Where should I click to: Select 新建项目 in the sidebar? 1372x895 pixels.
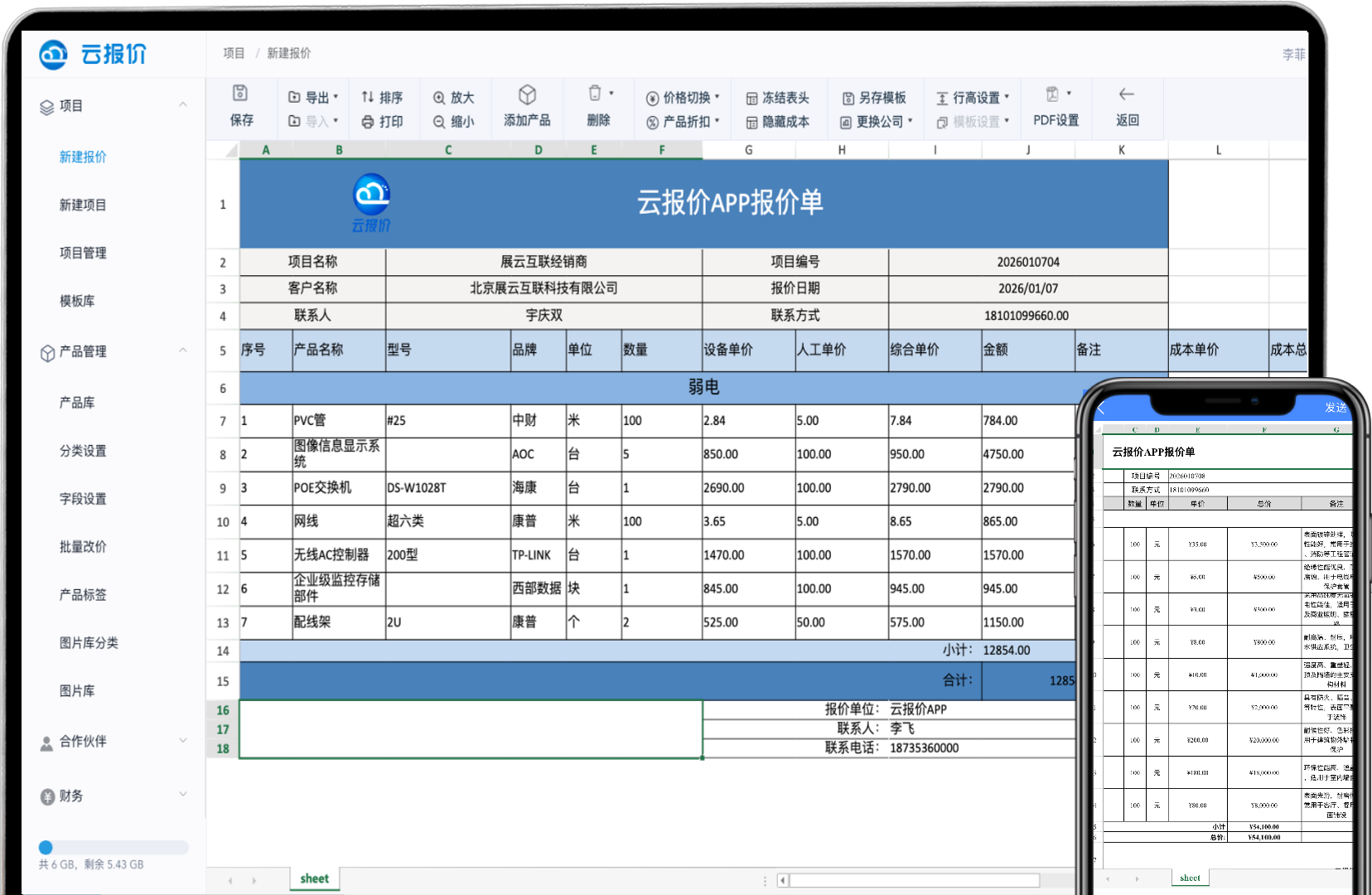click(83, 205)
